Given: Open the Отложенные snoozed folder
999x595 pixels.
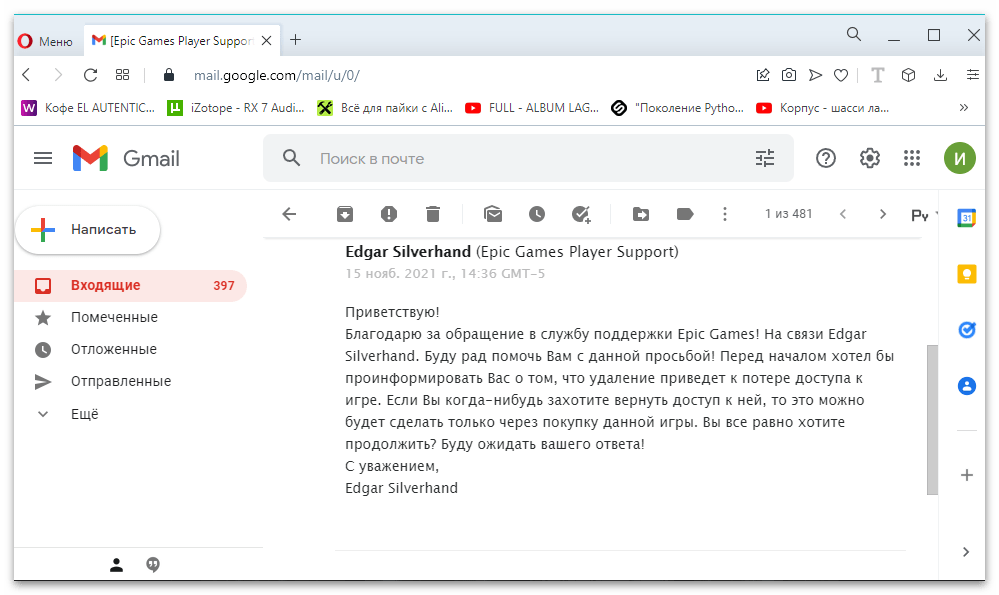Looking at the screenshot, I should coord(130,349).
